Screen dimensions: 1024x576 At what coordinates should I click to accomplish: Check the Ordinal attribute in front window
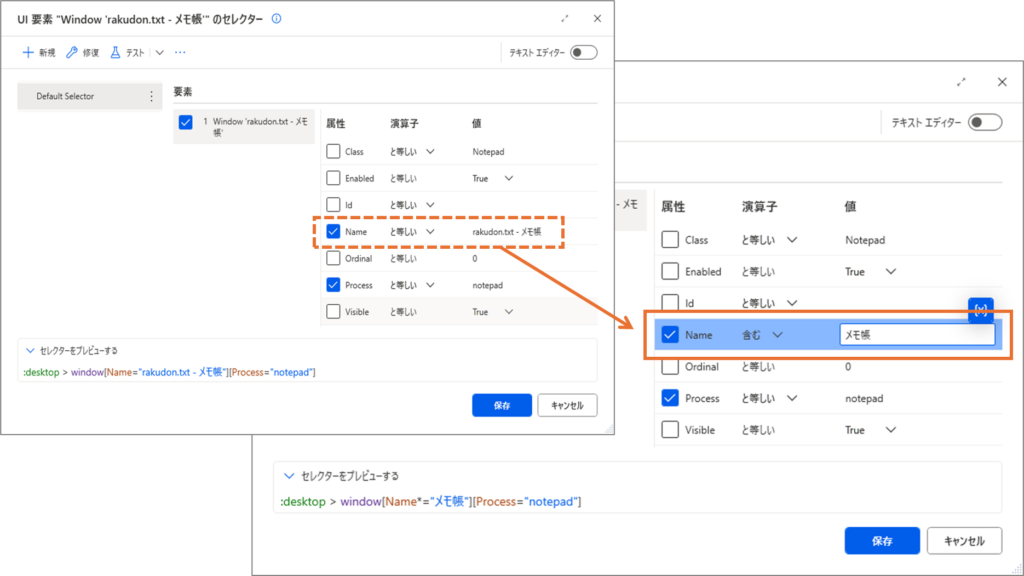670,366
